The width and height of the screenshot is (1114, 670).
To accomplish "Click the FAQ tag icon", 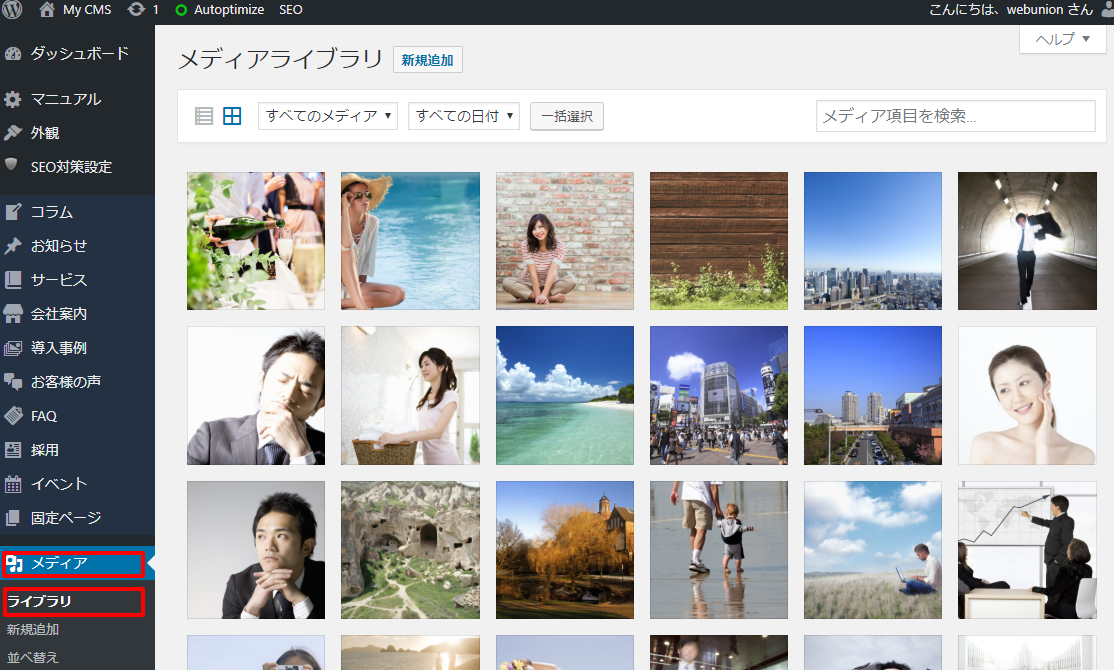I will [x=13, y=416].
